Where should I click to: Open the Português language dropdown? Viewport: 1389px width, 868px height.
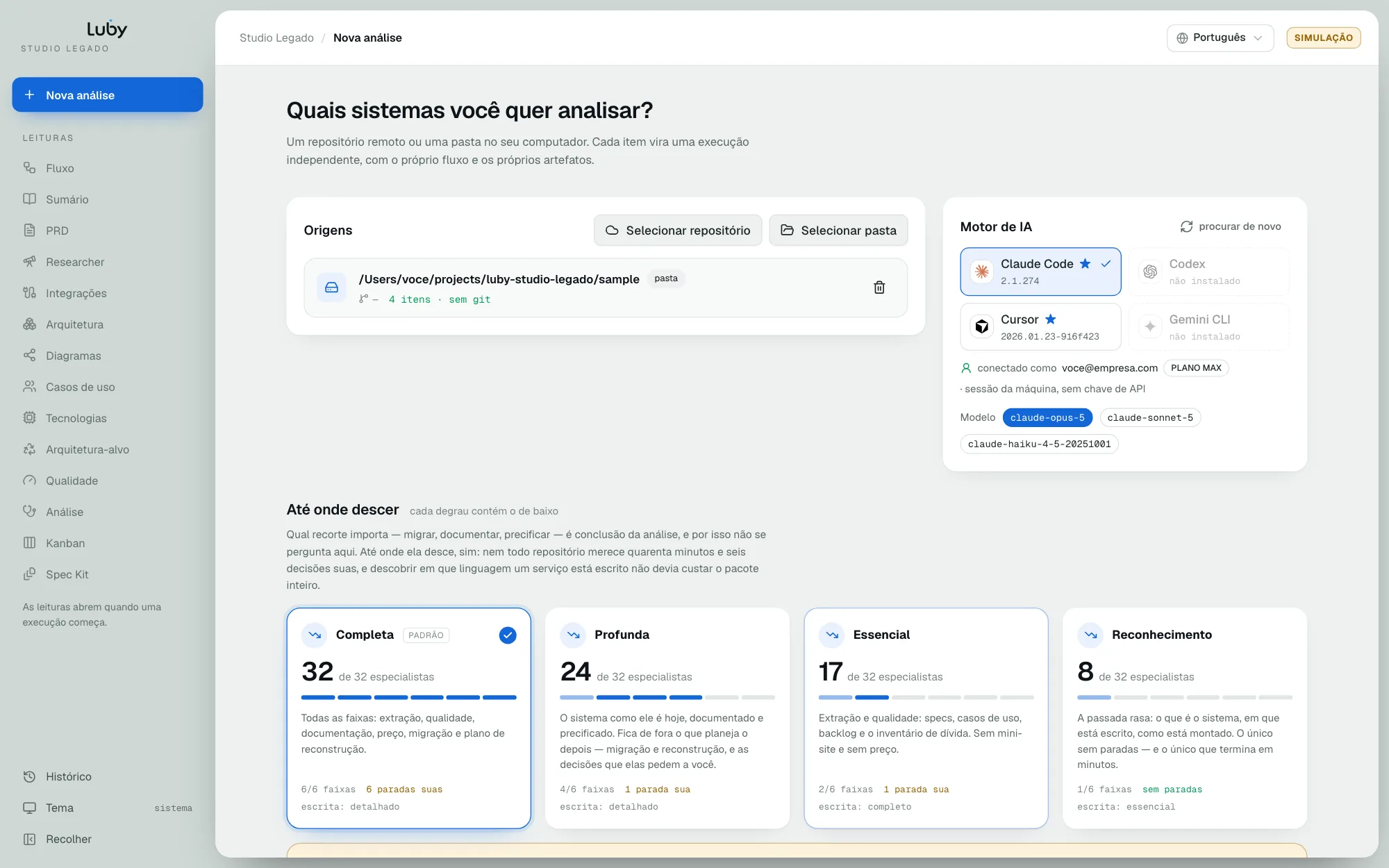(x=1220, y=37)
